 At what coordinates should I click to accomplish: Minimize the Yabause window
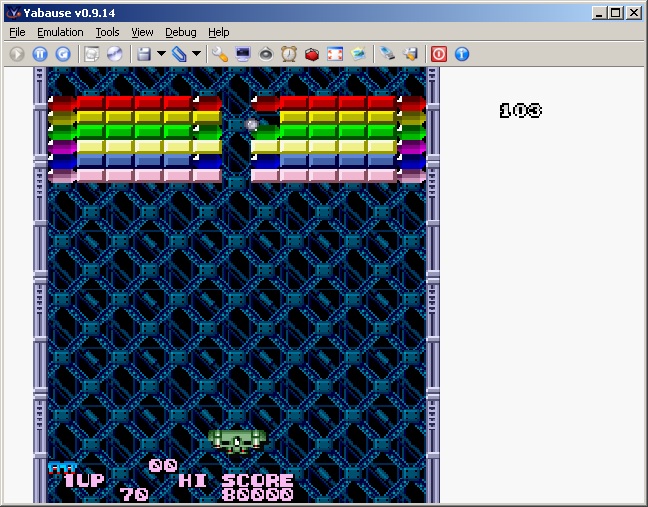point(599,13)
